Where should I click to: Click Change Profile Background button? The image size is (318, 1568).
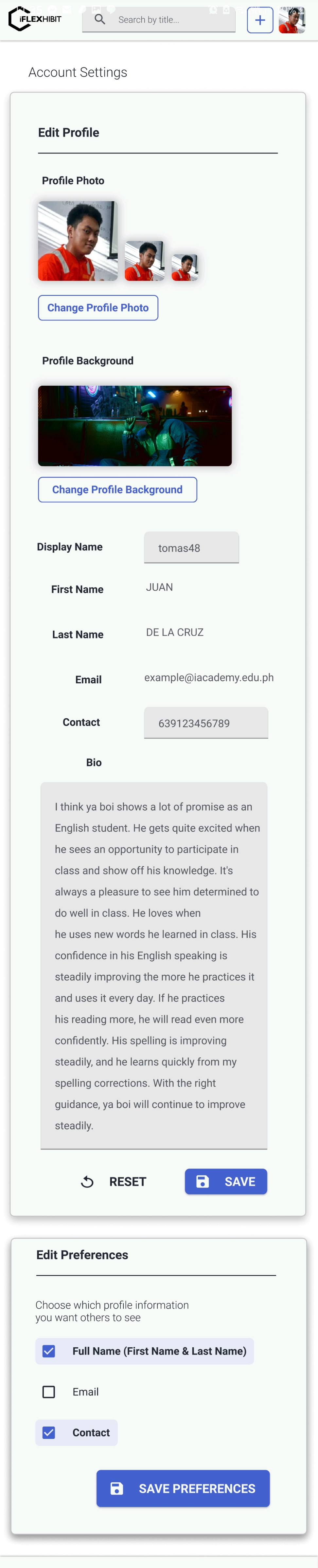pos(117,489)
